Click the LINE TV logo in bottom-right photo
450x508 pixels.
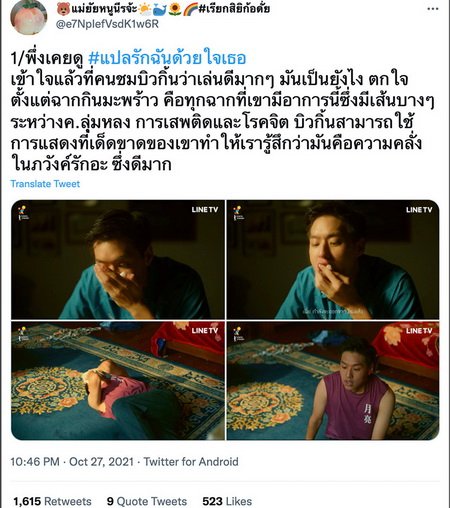(419, 331)
